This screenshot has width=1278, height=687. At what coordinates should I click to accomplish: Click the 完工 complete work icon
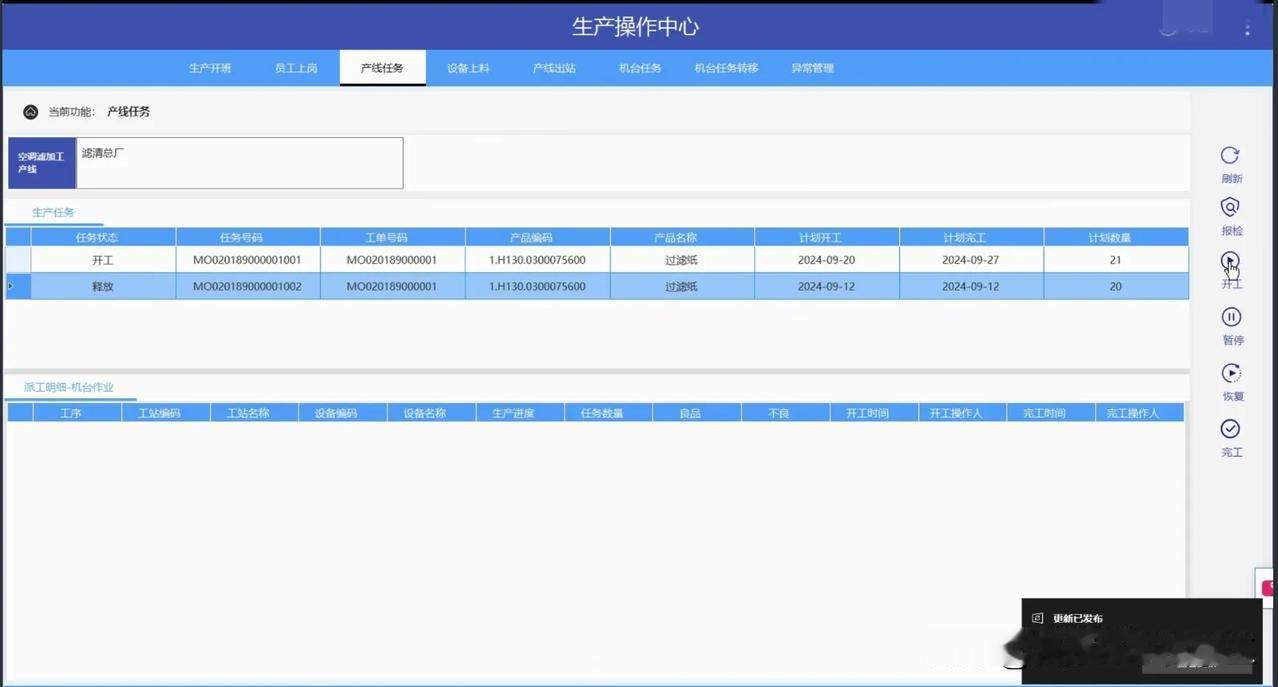(x=1230, y=429)
